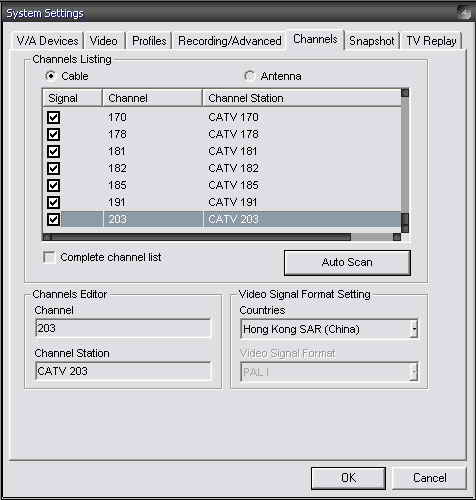The height and width of the screenshot is (500, 476).
Task: Click the horizontal scrollbar right arrow
Action: tap(396, 237)
